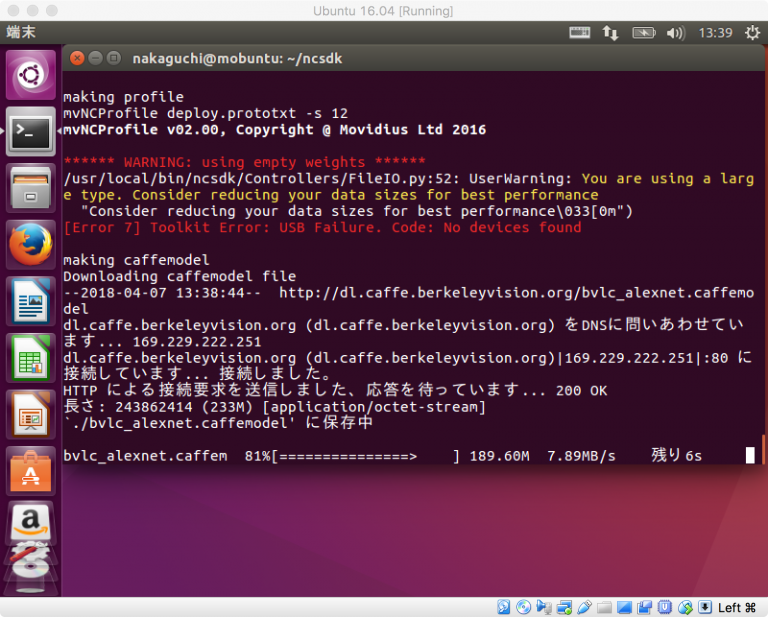768x617 pixels.
Task: Close the terminal window with red button
Action: coord(77,58)
